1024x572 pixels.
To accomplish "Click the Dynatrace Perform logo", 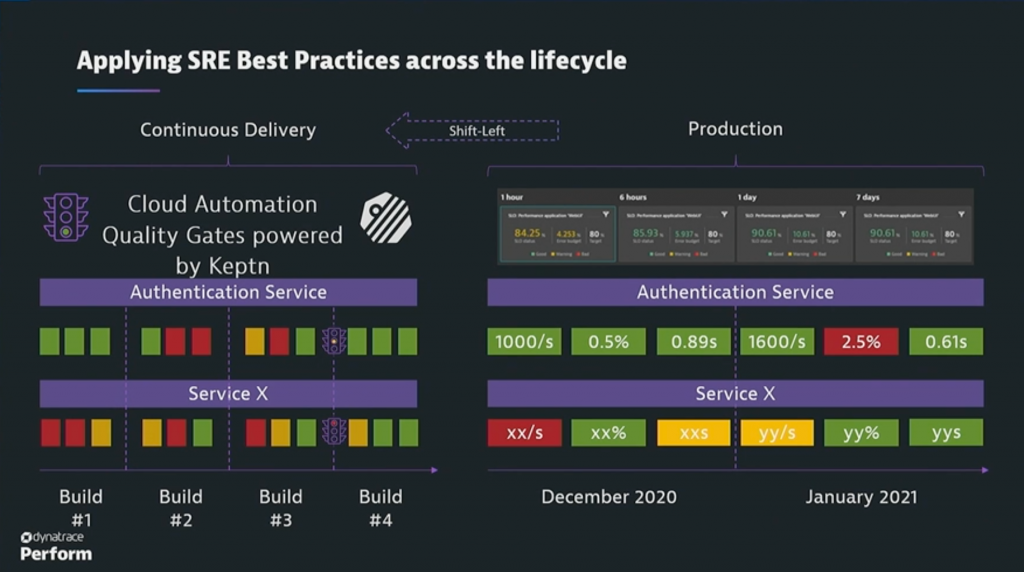I will point(56,546).
